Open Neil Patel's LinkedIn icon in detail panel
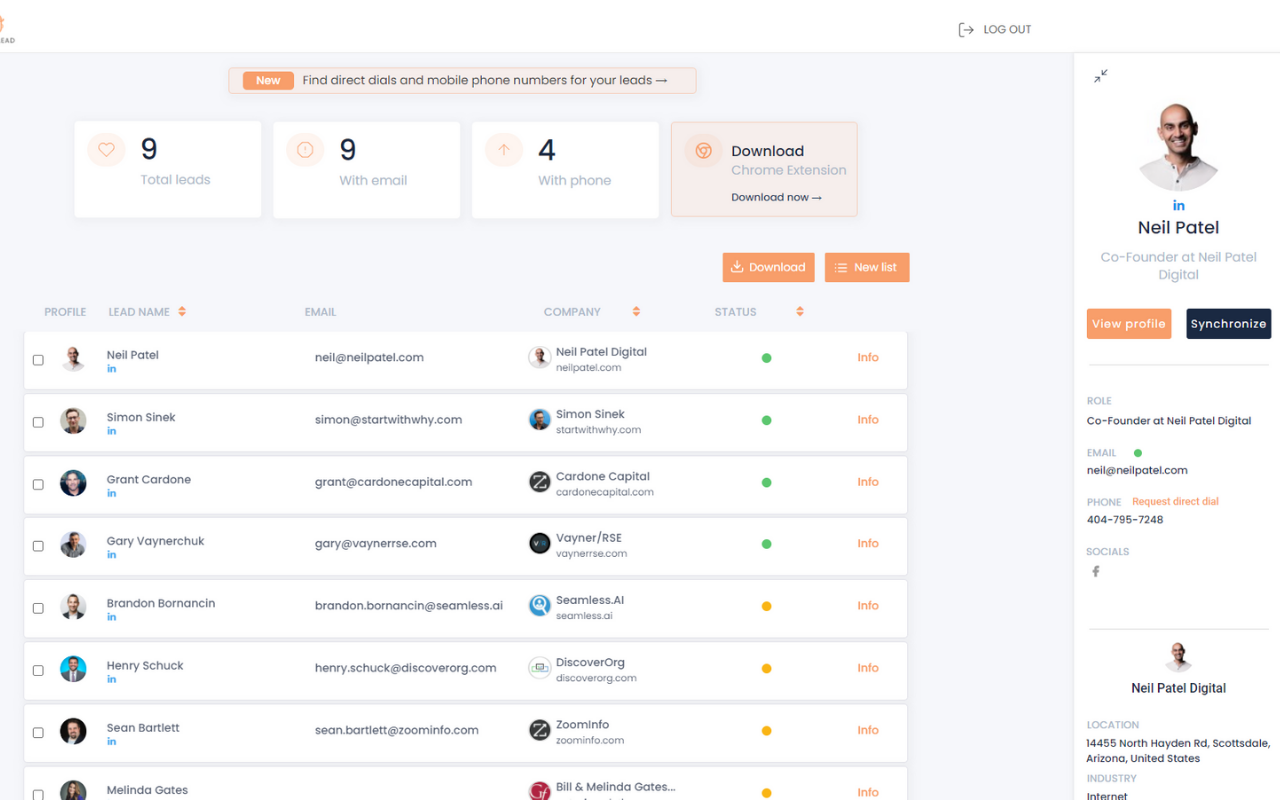 coord(1179,206)
